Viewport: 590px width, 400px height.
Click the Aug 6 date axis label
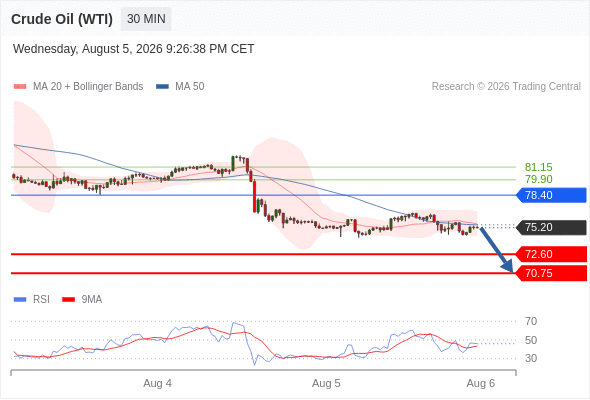[x=481, y=383]
